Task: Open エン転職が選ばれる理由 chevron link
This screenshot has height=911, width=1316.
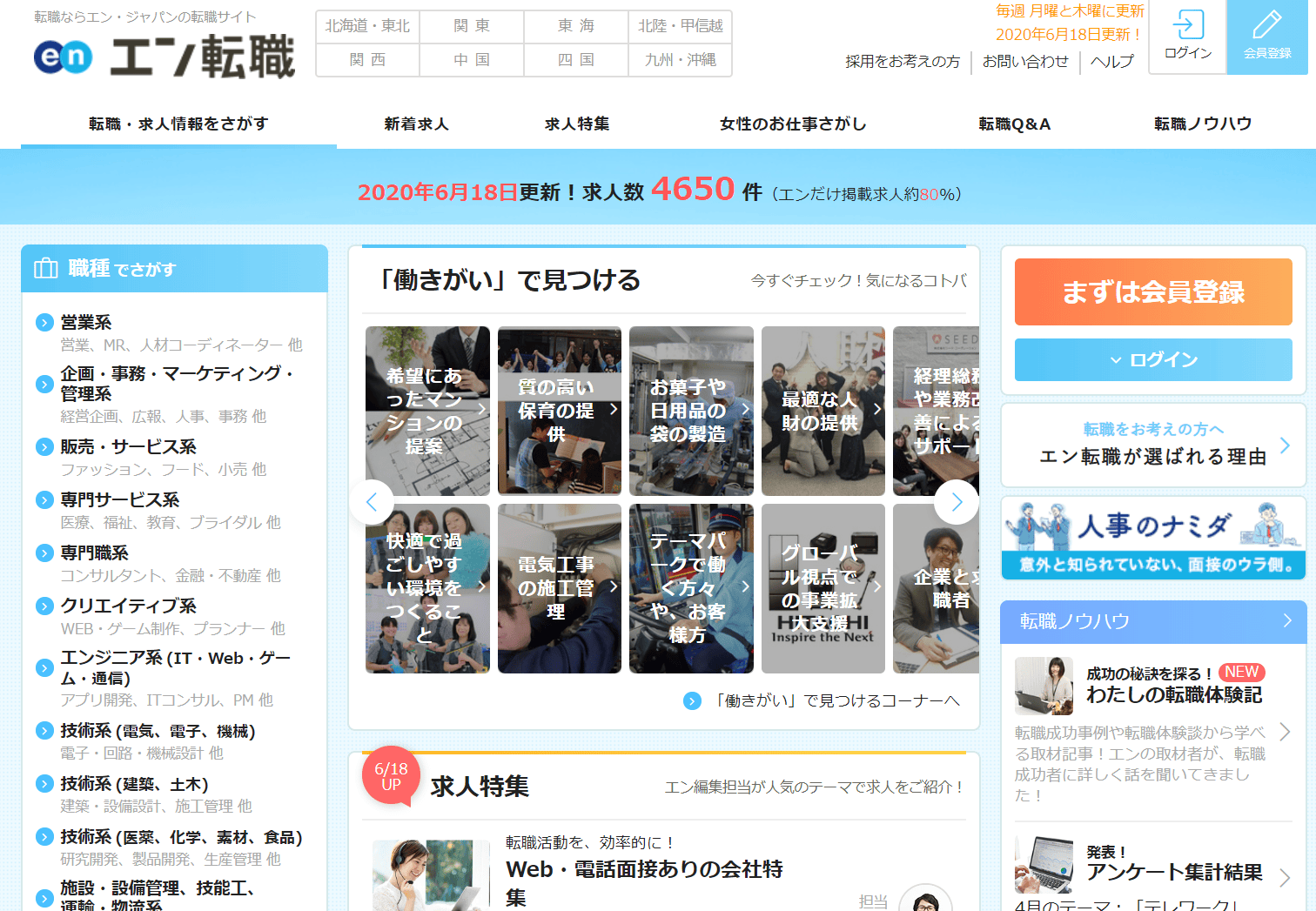Action: 1285,445
